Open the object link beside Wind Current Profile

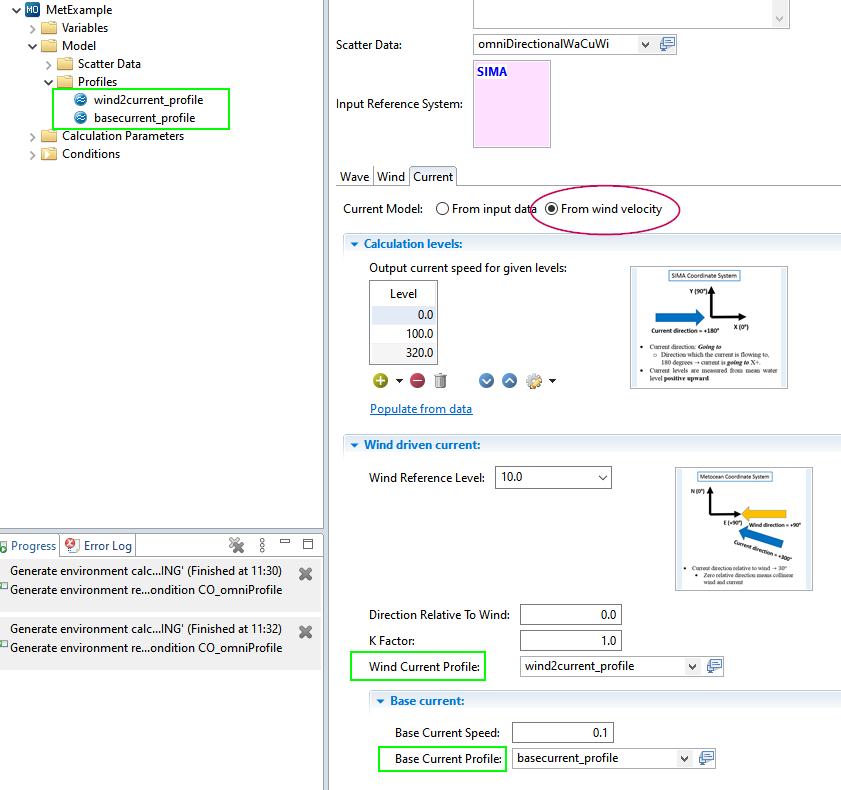(x=714, y=666)
